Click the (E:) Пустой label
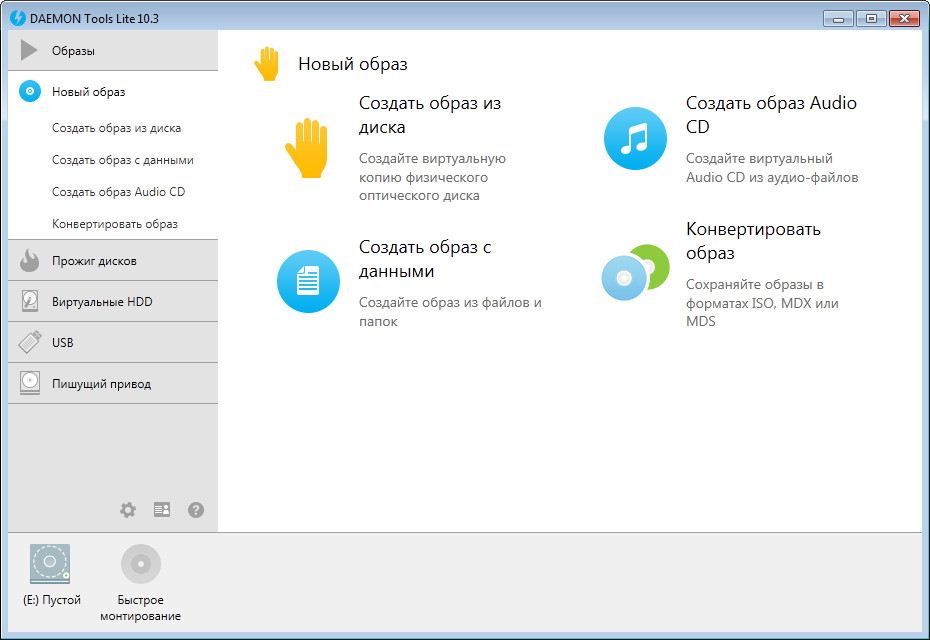This screenshot has width=930, height=640. pyautogui.click(x=52, y=600)
